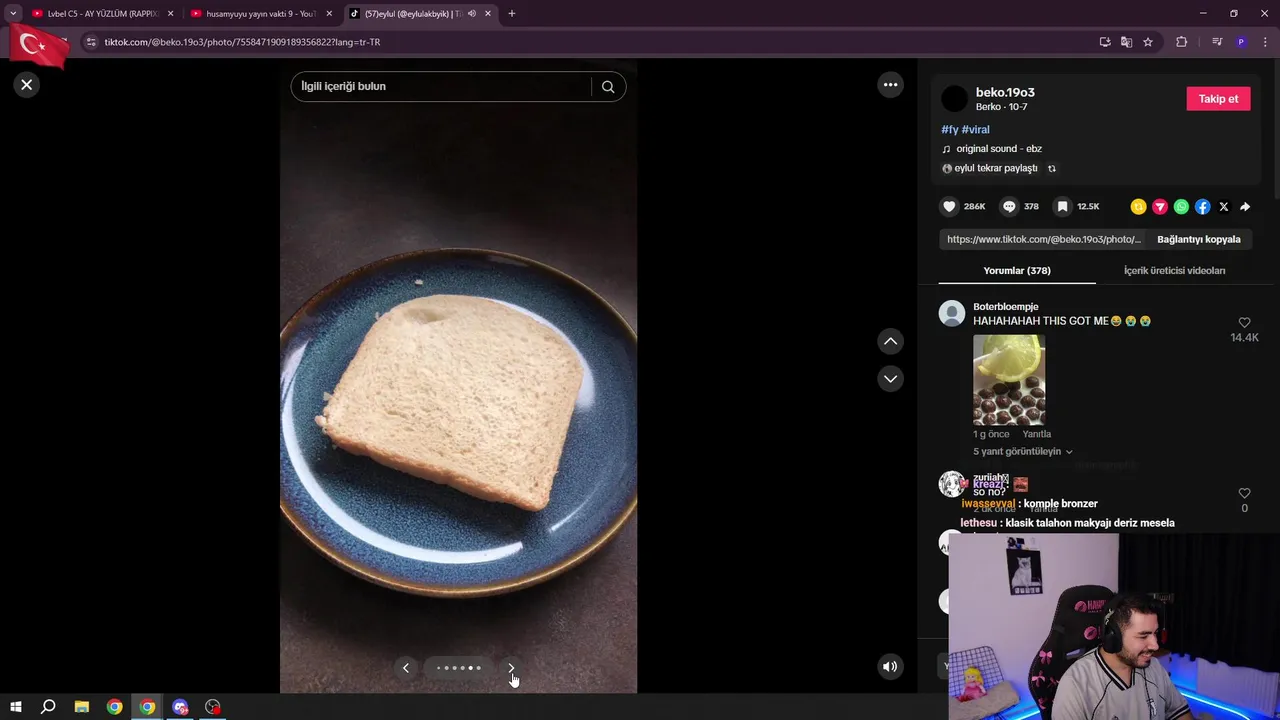
Task: Open the Chrome extensions puzzle icon
Action: (x=1181, y=42)
